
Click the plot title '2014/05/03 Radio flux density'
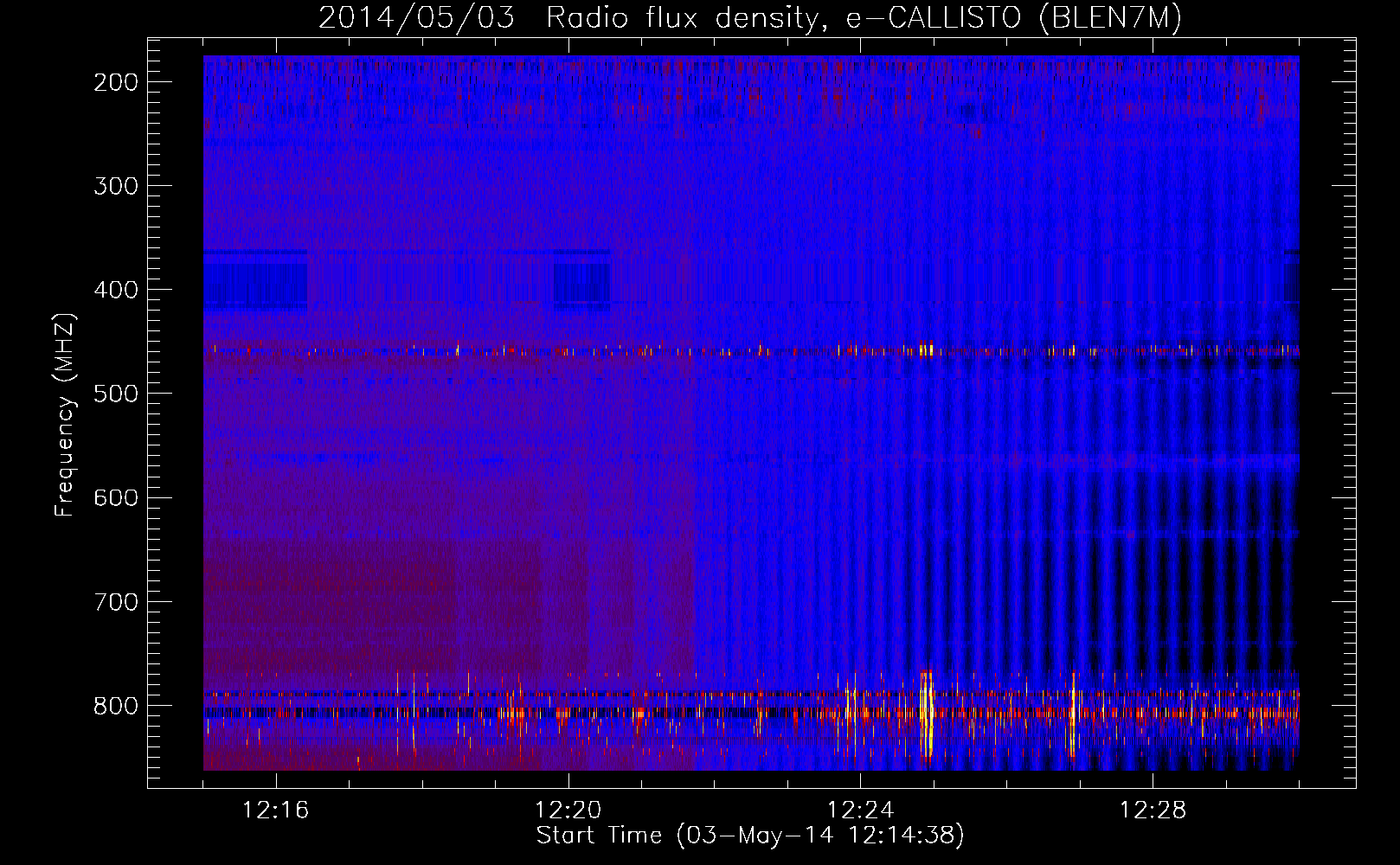[x=749, y=18]
